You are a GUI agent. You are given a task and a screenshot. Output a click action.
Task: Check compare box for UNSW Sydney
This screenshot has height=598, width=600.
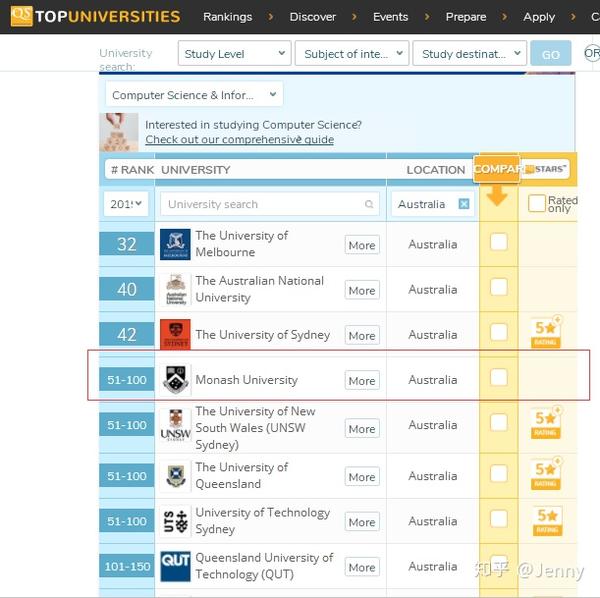(x=499, y=422)
